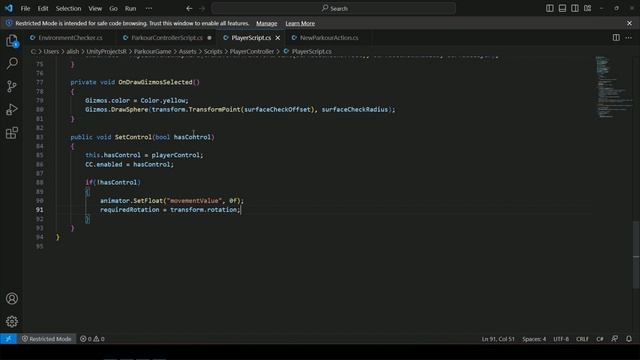
Task: Open the Extensions view
Action: 12,133
